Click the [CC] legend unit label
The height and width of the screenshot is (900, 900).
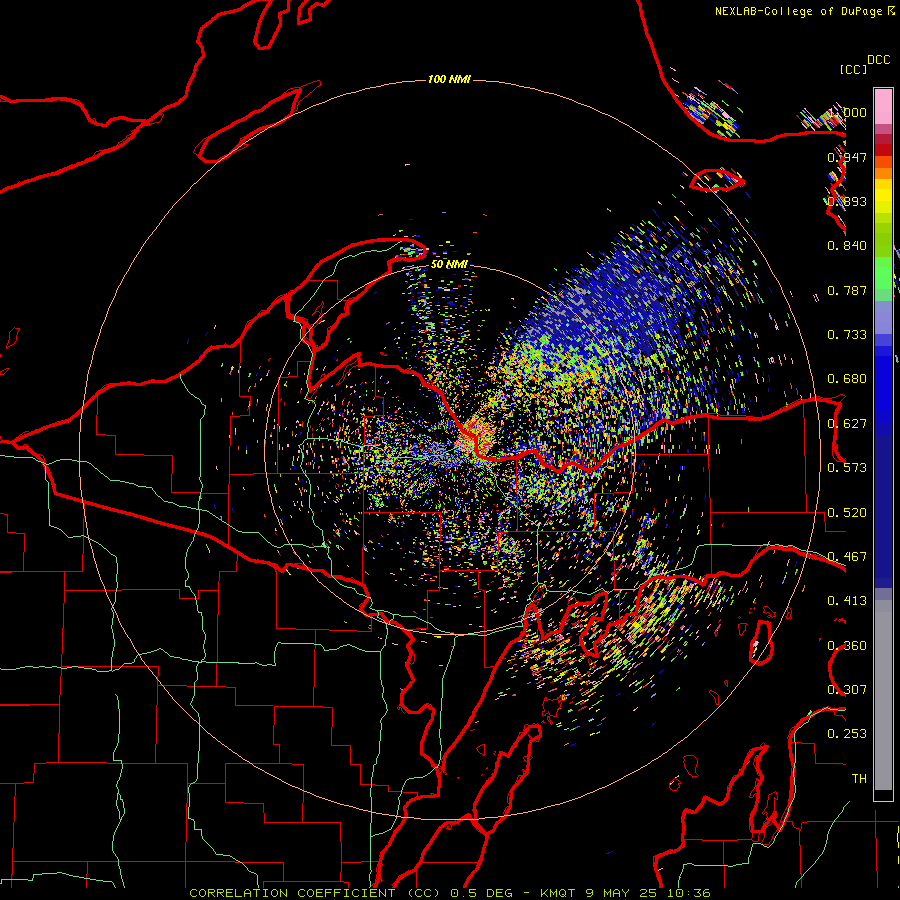[853, 69]
